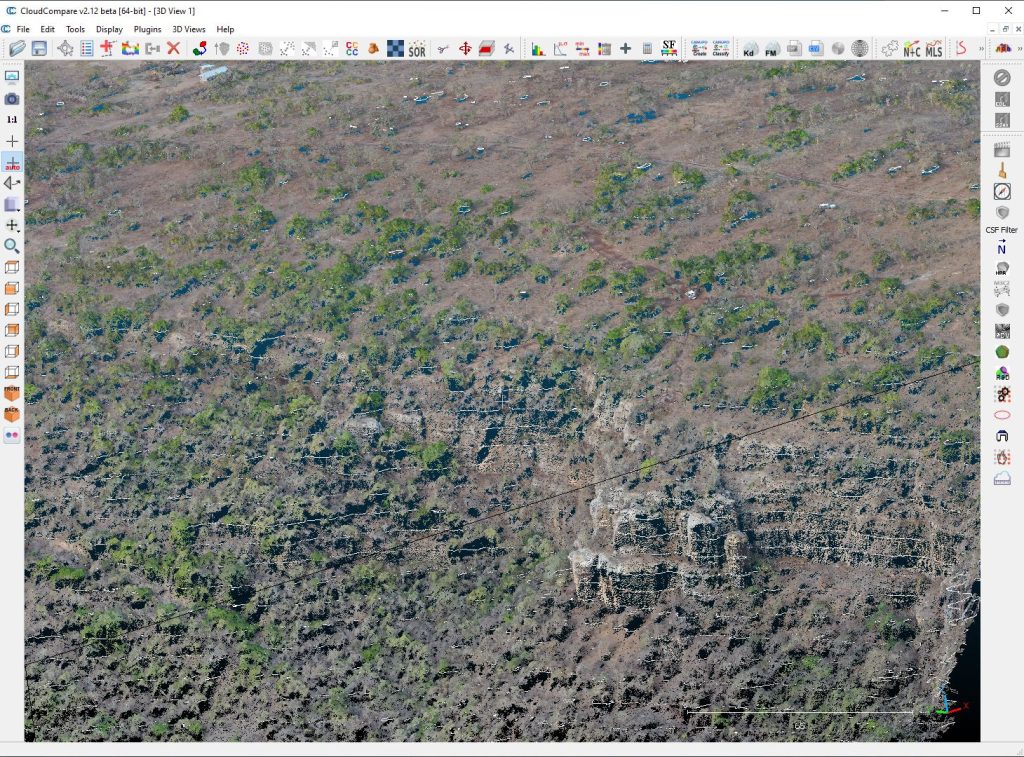Viewport: 1024px width, 757px height.
Task: Toggle stereo glasses view mode
Action: [12, 435]
